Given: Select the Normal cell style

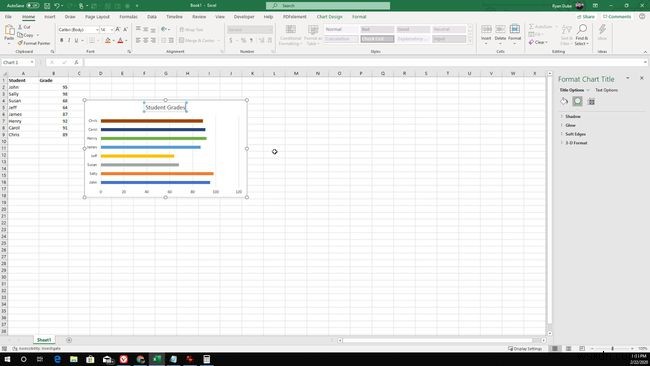Looking at the screenshot, I should click(341, 29).
